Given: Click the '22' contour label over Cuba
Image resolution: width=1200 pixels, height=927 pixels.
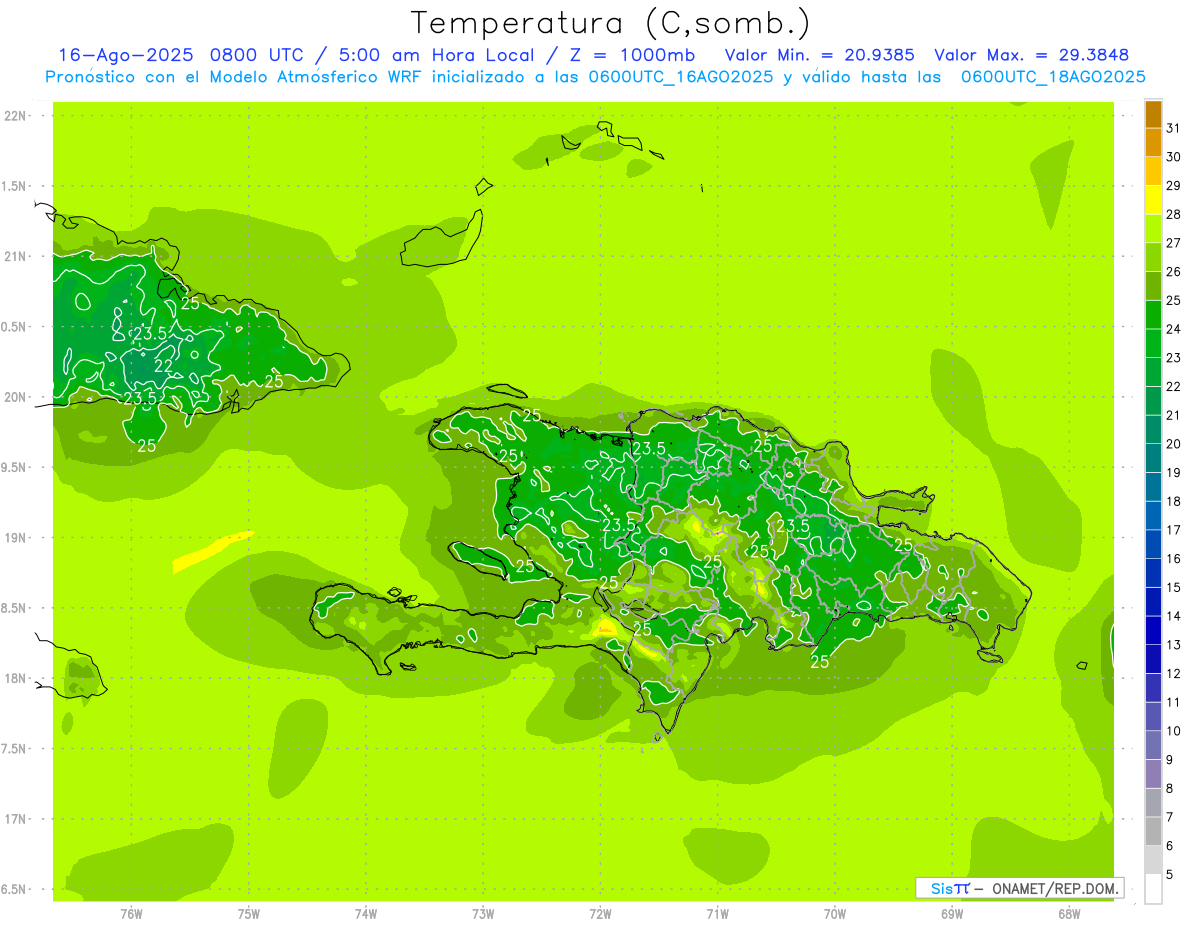Looking at the screenshot, I should (x=164, y=366).
